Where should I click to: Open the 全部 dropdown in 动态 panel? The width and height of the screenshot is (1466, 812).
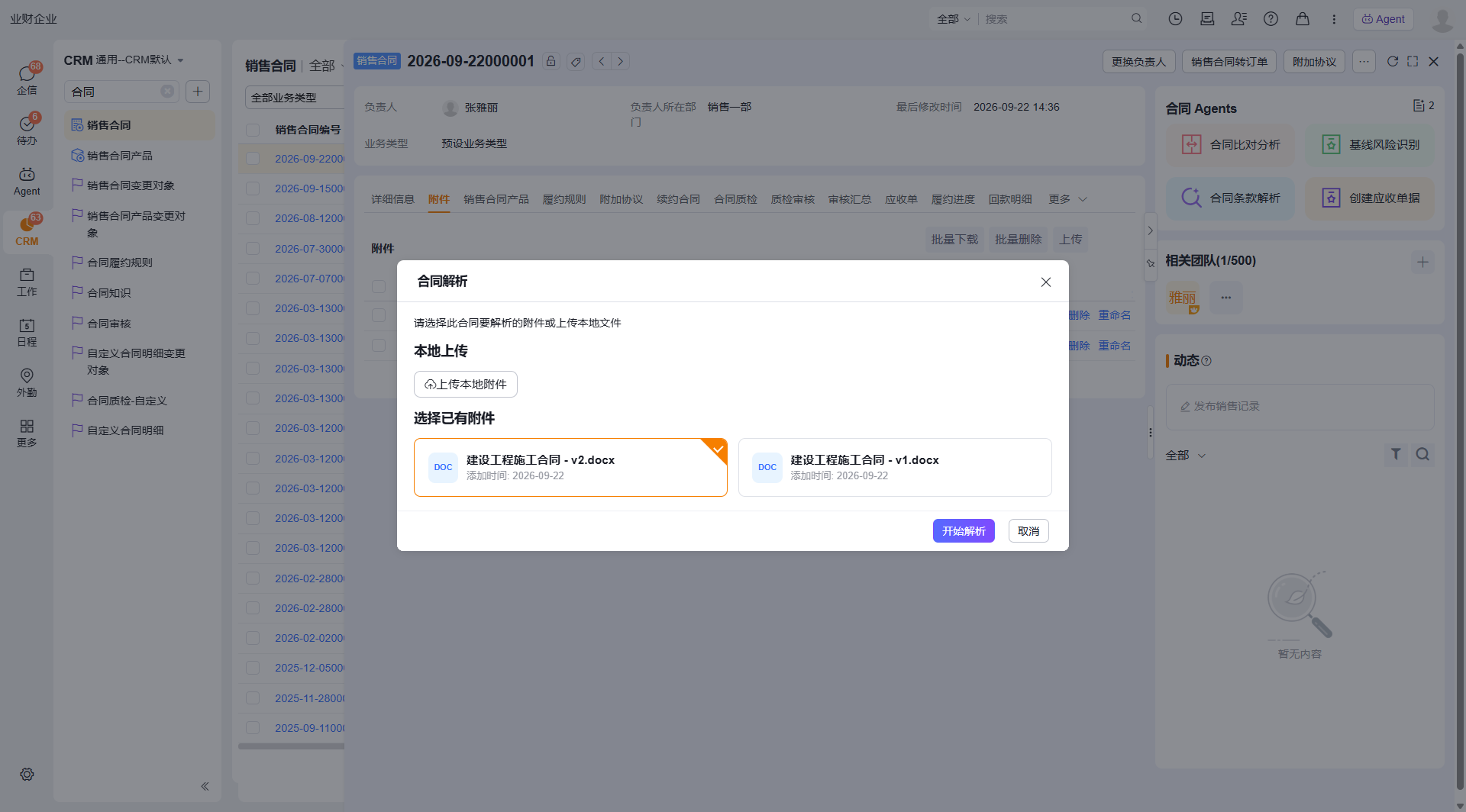1185,455
